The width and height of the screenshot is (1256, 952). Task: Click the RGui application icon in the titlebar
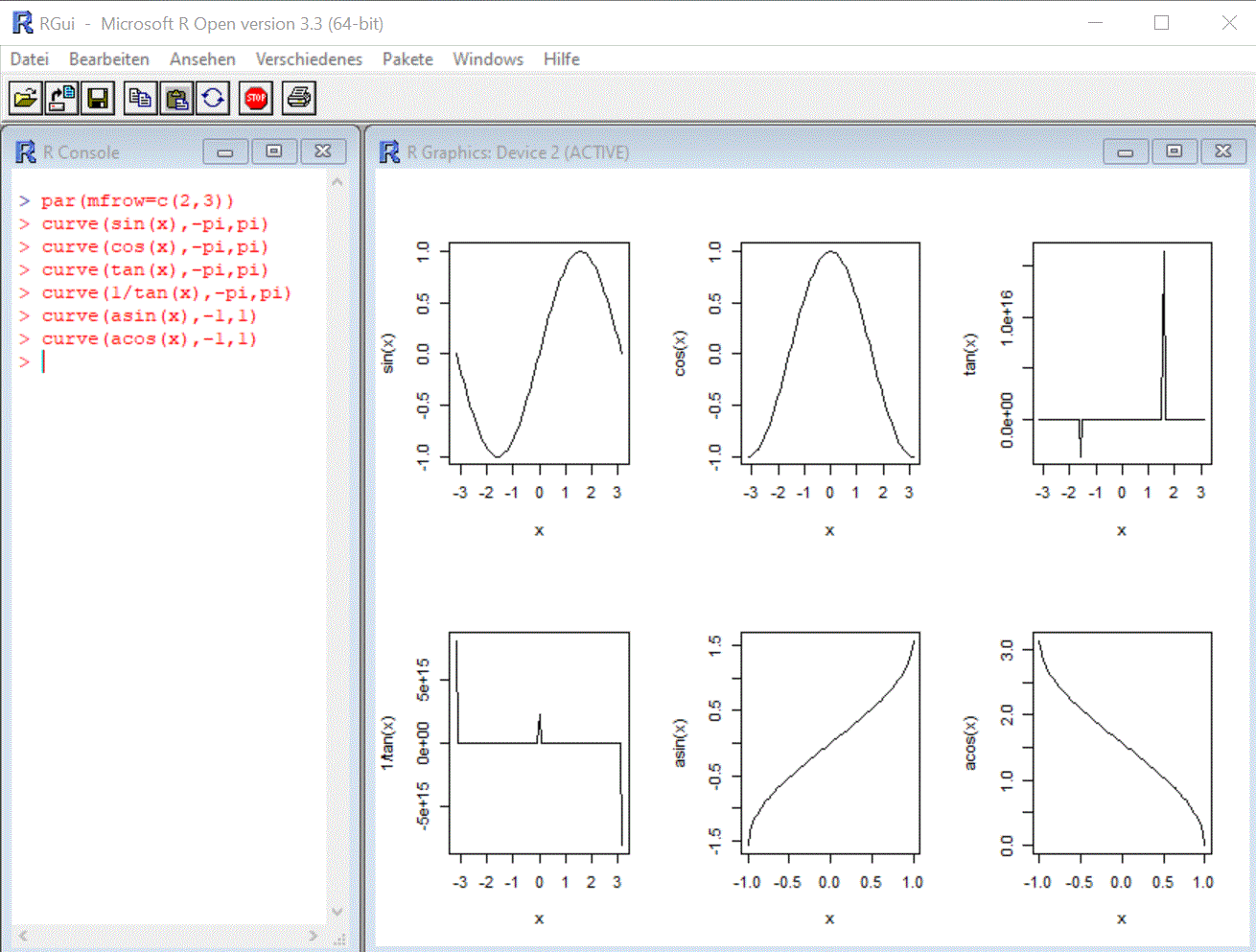20,22
